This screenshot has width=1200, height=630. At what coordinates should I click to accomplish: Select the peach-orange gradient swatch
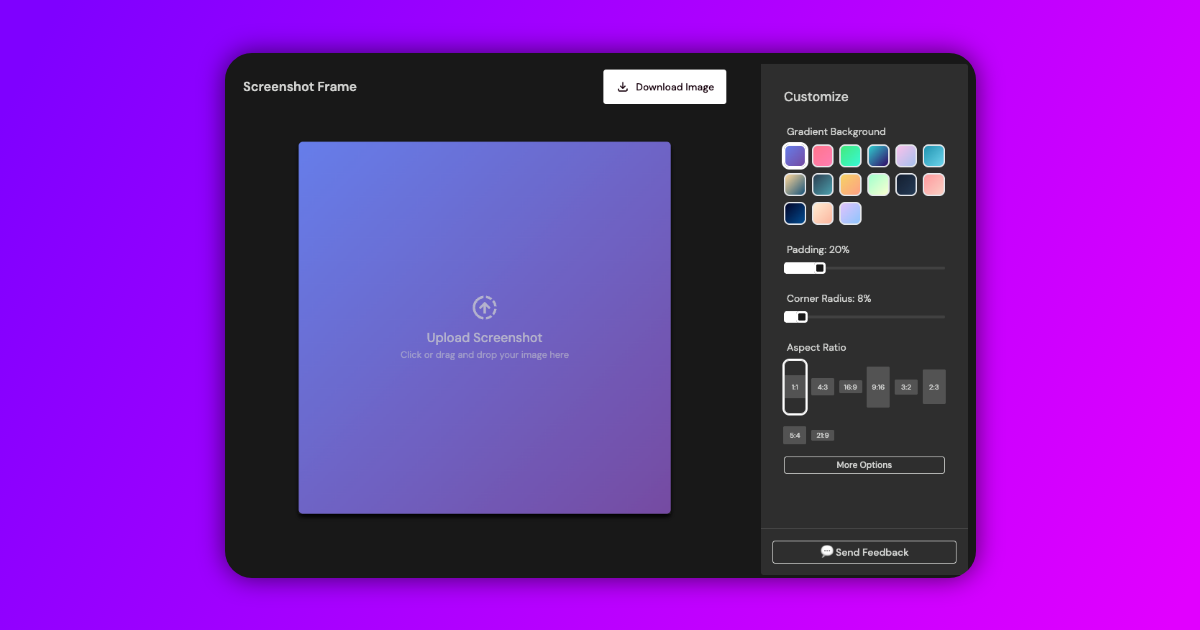pyautogui.click(x=850, y=185)
